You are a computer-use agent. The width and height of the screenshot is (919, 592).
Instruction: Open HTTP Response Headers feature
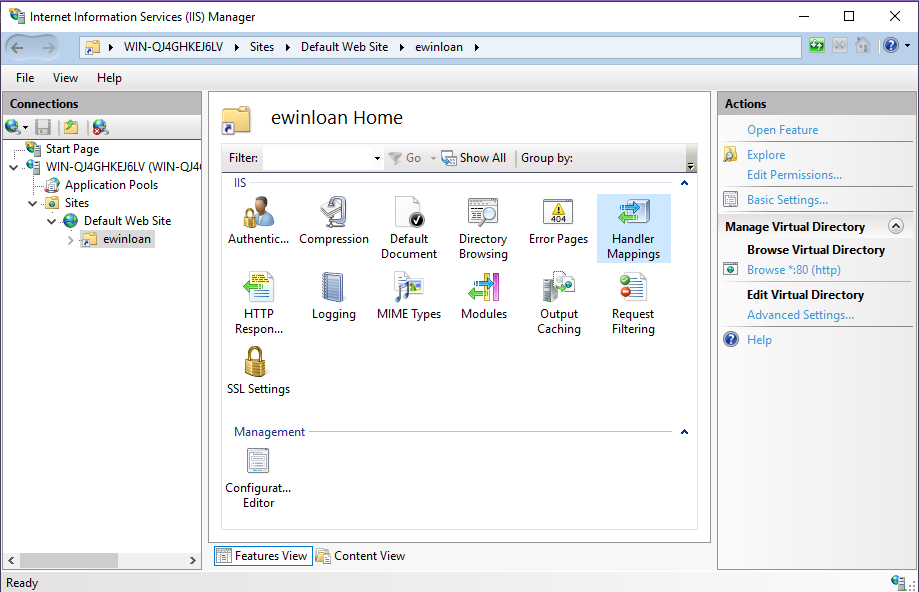258,303
